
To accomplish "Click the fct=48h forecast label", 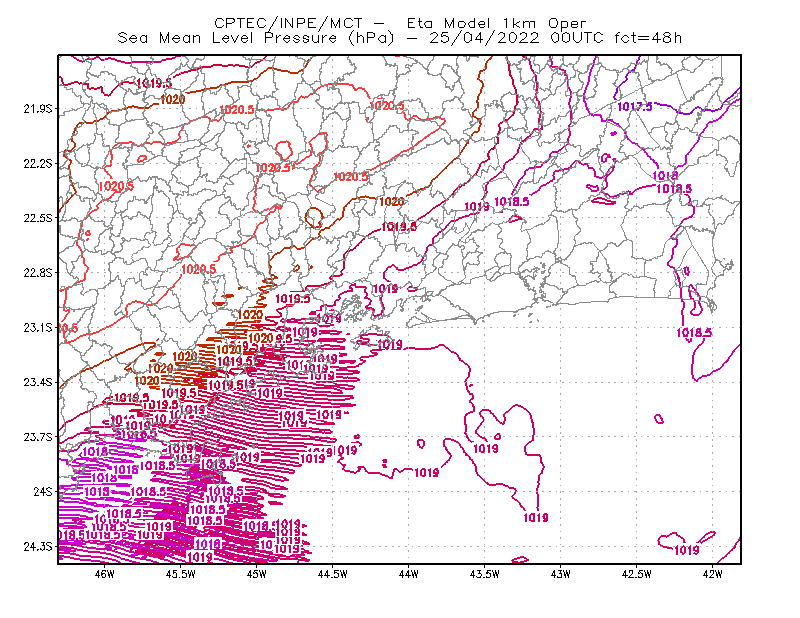I will point(647,38).
